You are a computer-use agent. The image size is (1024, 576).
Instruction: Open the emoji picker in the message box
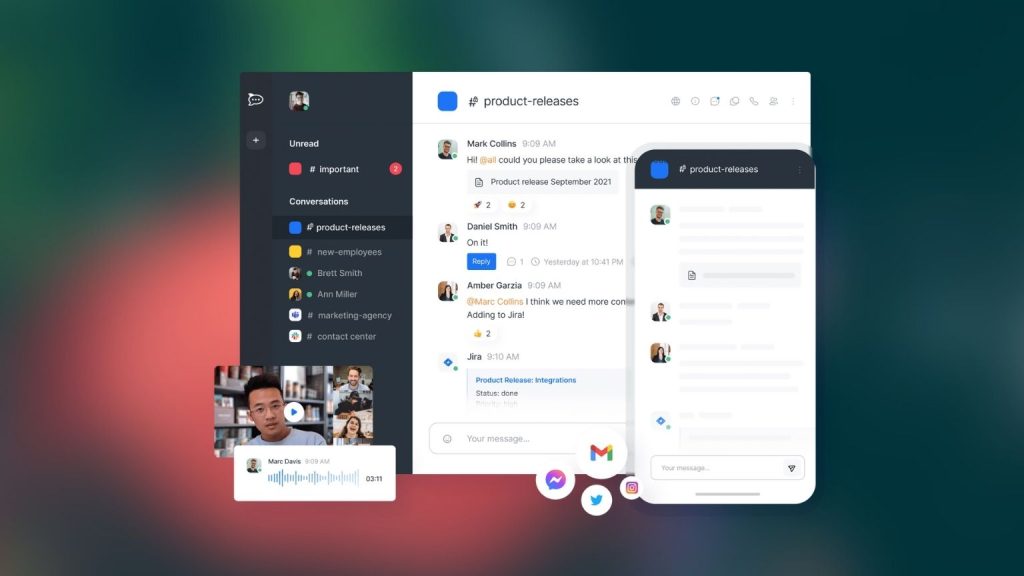click(x=447, y=439)
